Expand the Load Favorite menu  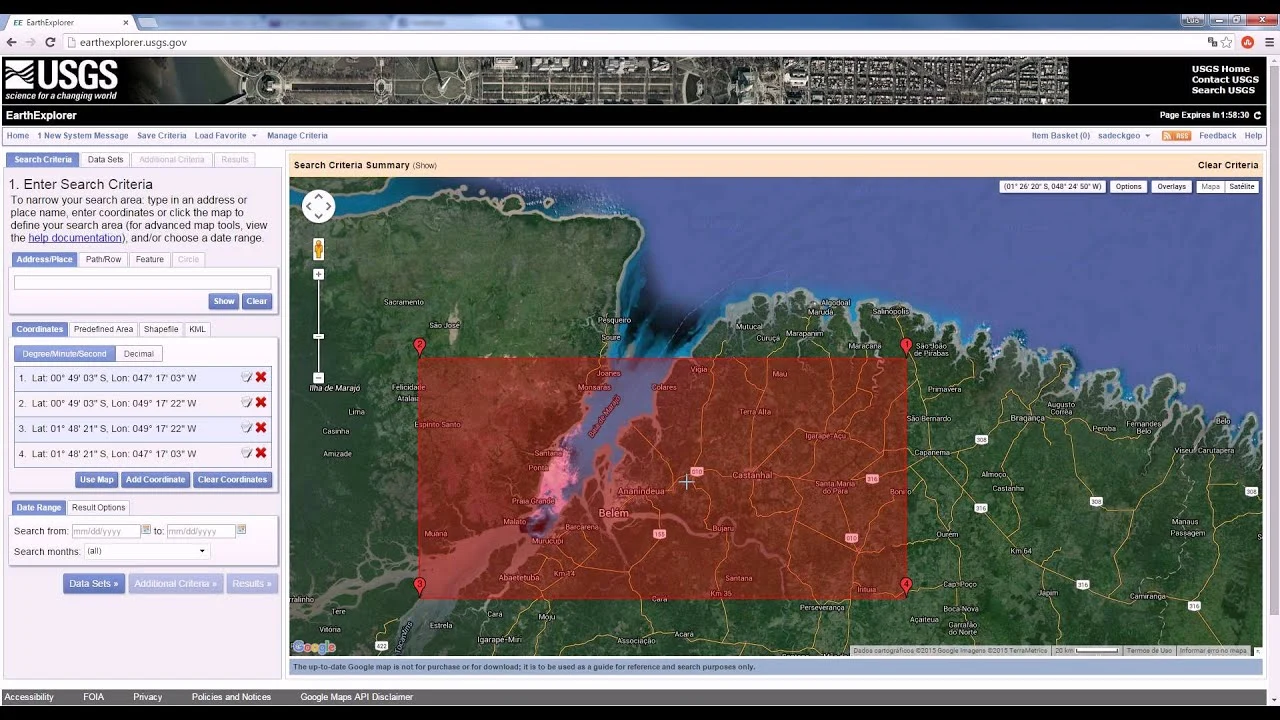(225, 136)
